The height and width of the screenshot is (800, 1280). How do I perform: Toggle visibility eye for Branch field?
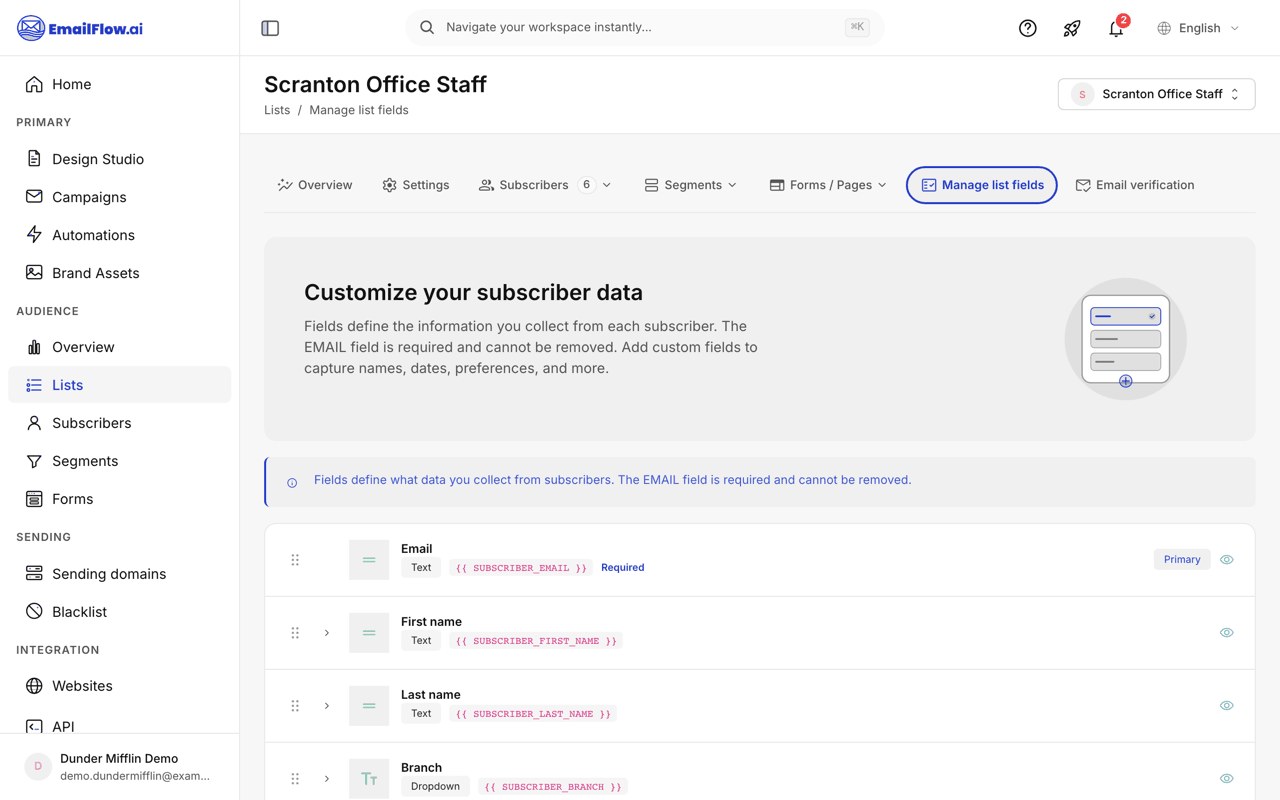click(1227, 779)
